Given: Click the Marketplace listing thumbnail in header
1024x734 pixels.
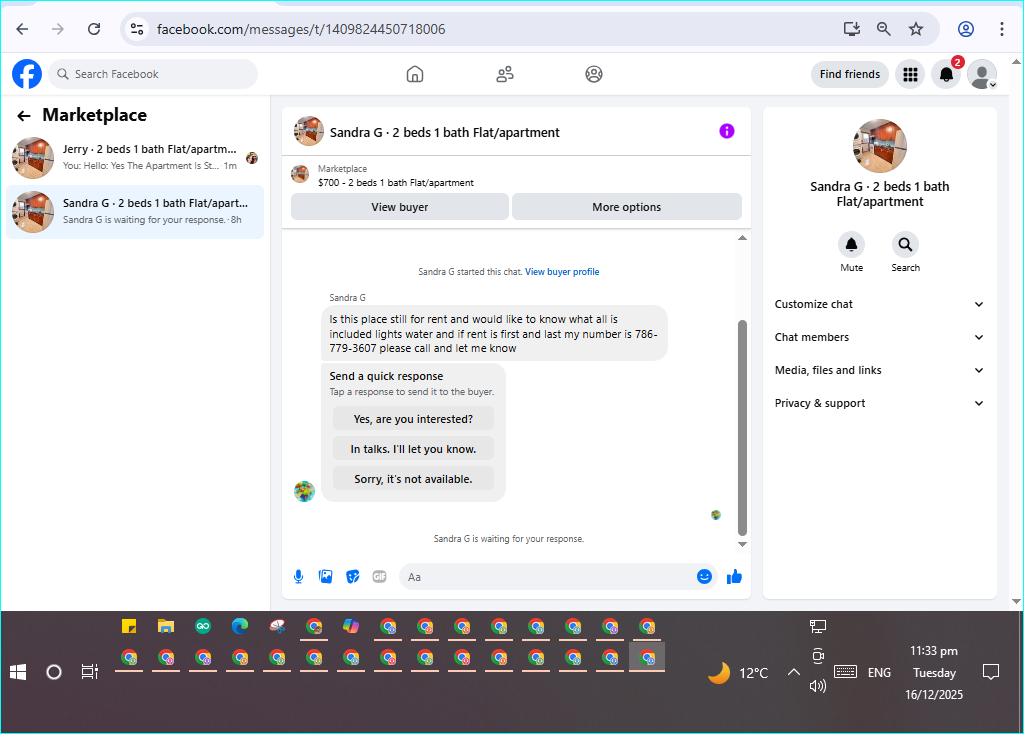Looking at the screenshot, I should pos(300,174).
